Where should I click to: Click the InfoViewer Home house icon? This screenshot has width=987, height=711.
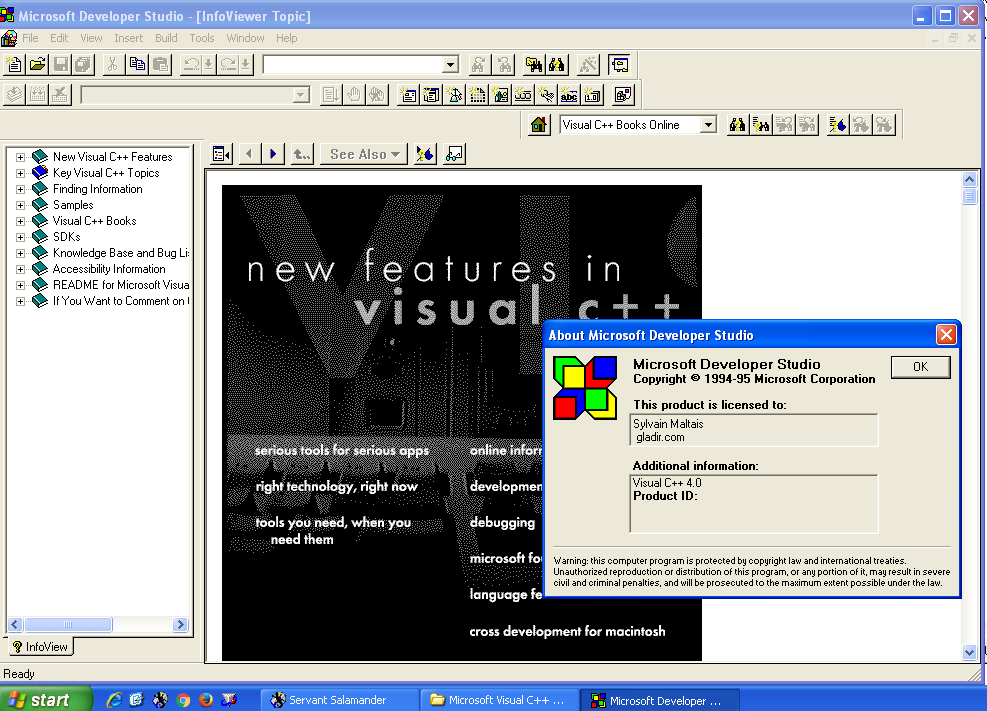tap(540, 125)
